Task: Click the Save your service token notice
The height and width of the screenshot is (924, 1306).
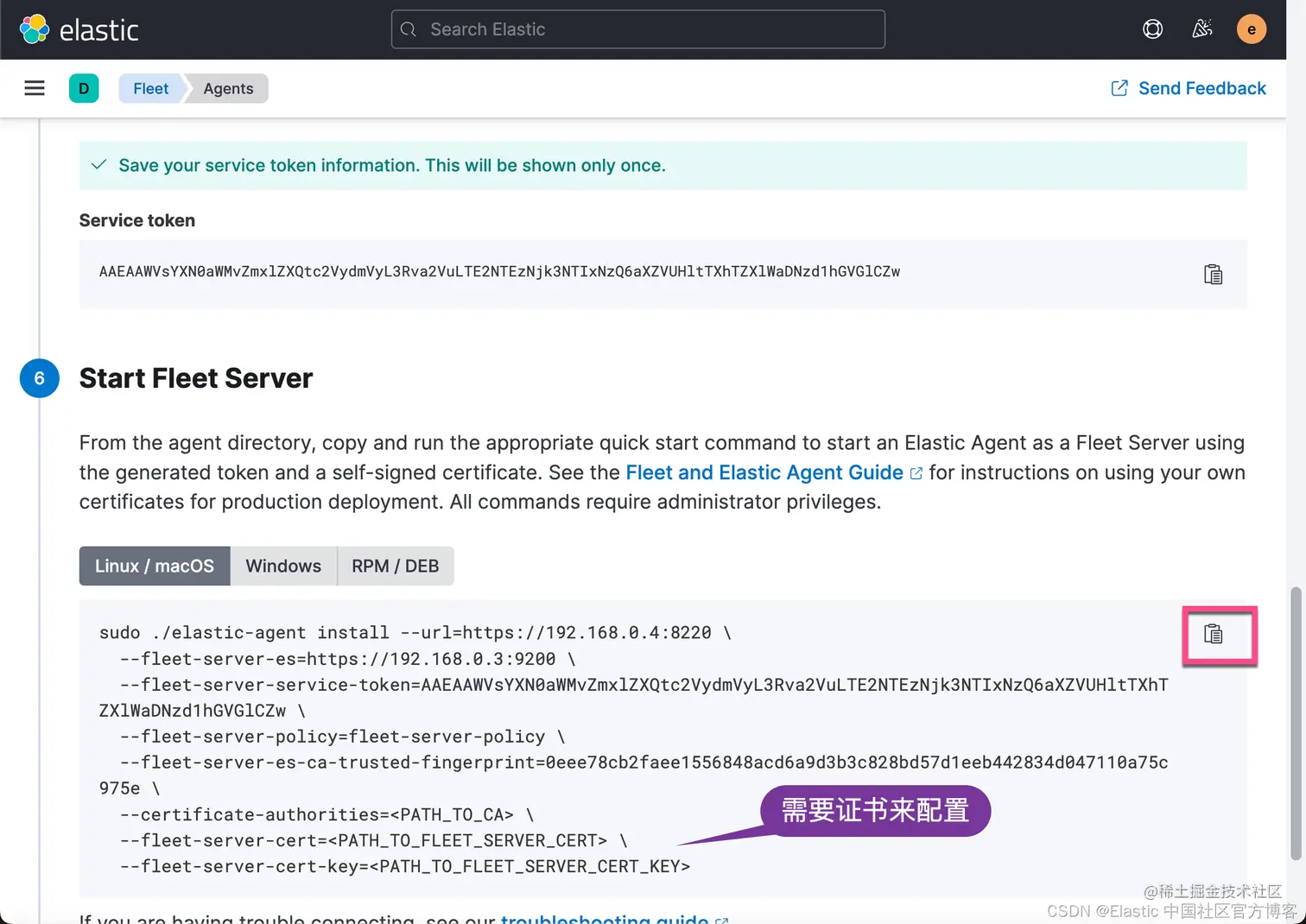Action: [663, 166]
